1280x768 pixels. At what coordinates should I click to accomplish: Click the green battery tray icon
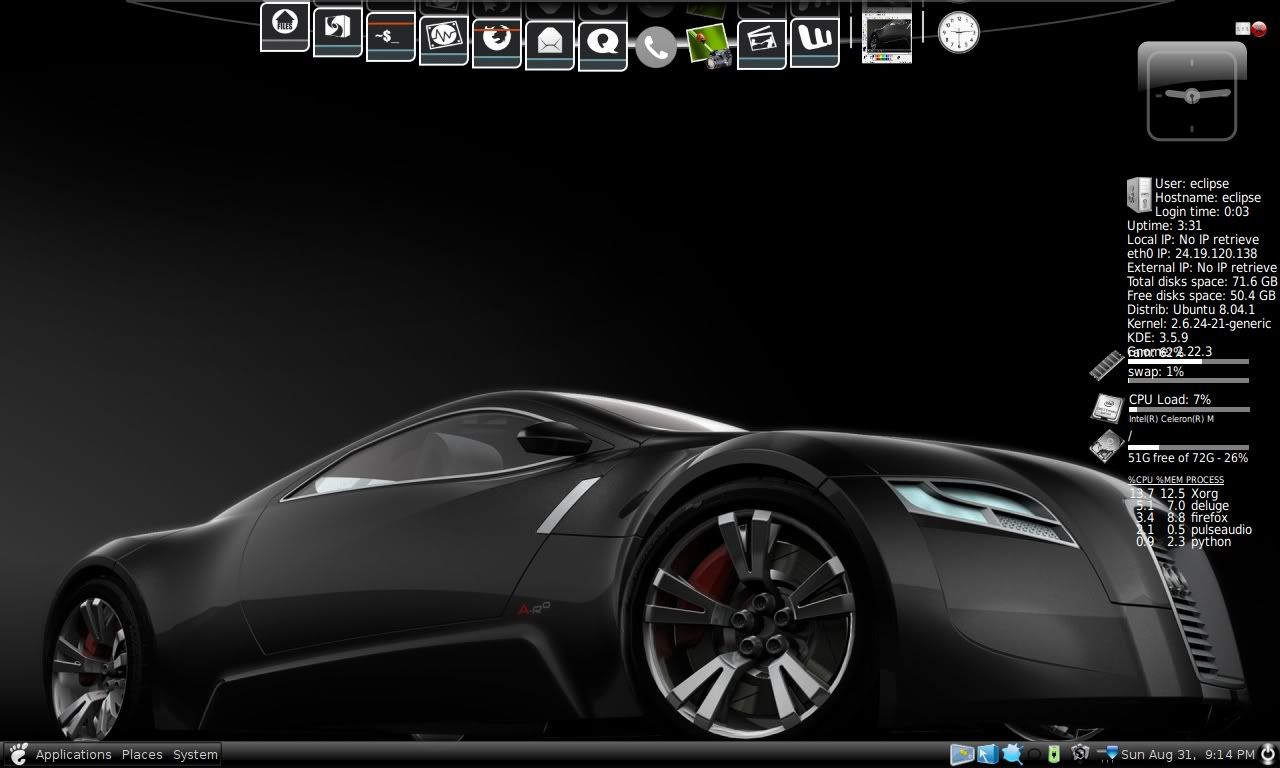coord(1054,754)
